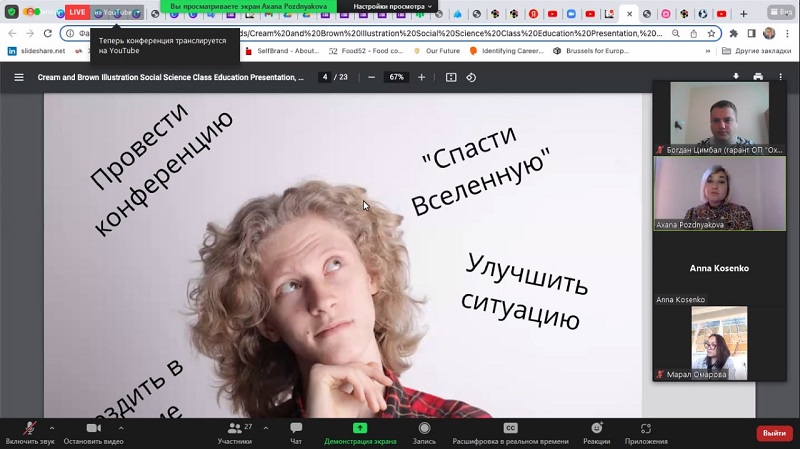Viewport: 800px width, 449px height.
Task: Start recording with the Запись button
Action: (x=424, y=428)
